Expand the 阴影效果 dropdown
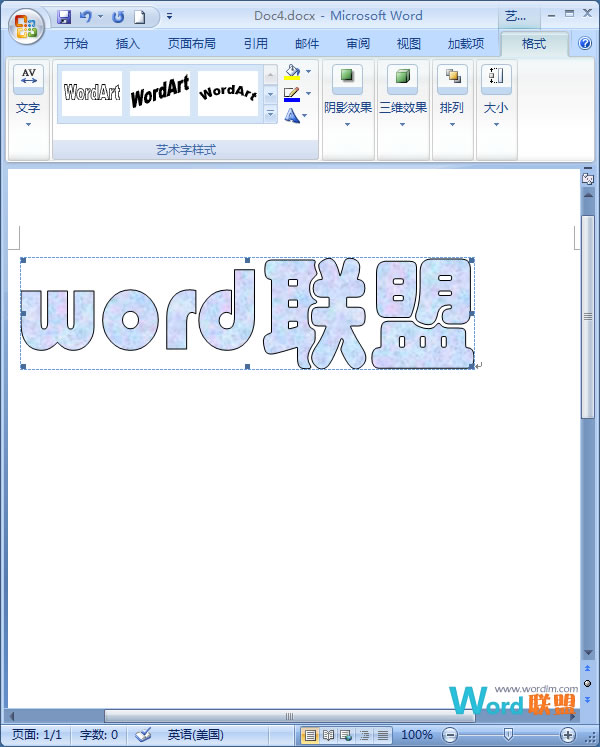 point(347,125)
